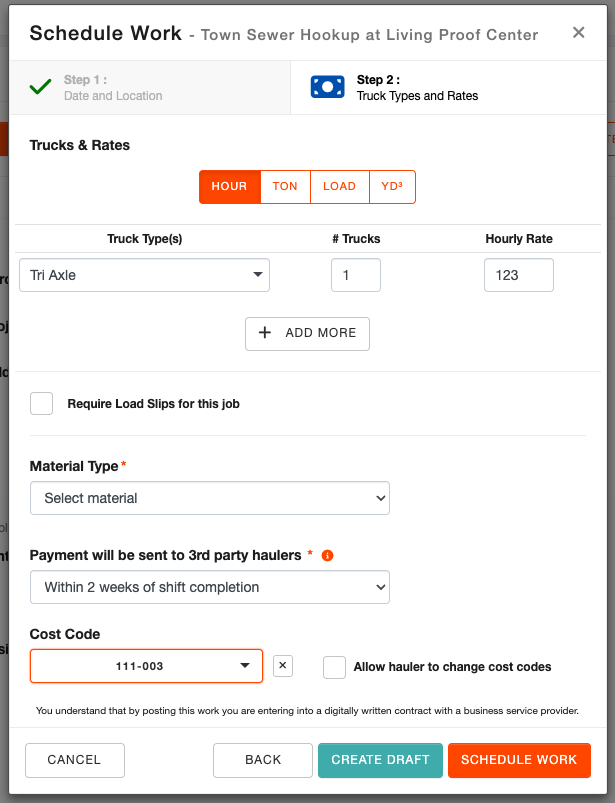This screenshot has width=615, height=803.
Task: Switch rate type to LOAD
Action: 339,187
